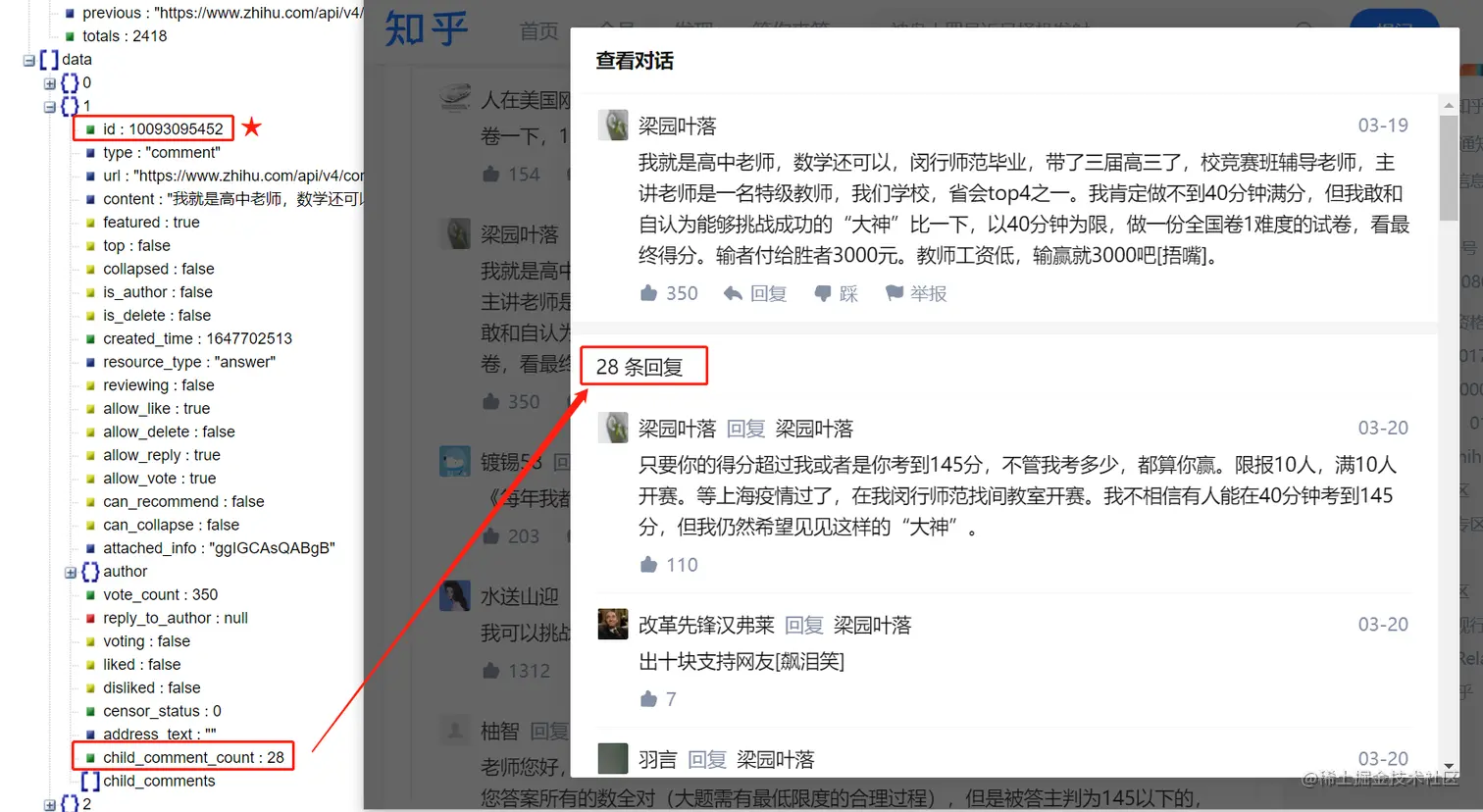Image resolution: width=1483 pixels, height=812 pixels.
Task: Expand data item 2 node
Action: [49, 805]
